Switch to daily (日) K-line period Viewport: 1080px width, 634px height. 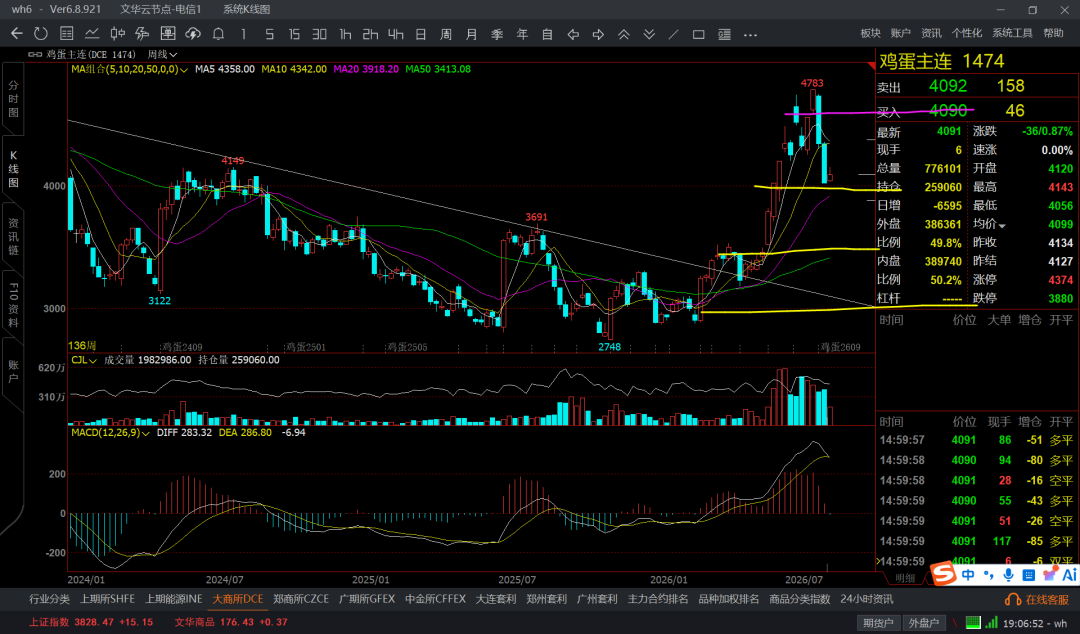click(x=421, y=34)
